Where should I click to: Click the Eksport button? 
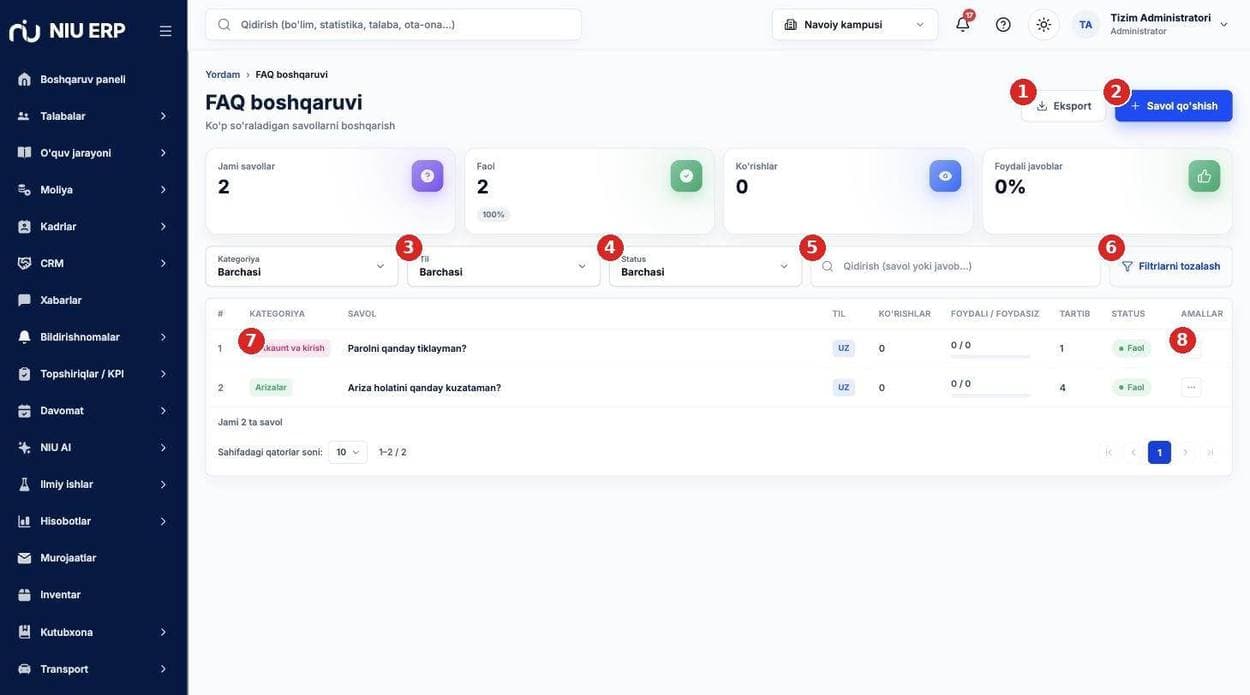click(1063, 106)
